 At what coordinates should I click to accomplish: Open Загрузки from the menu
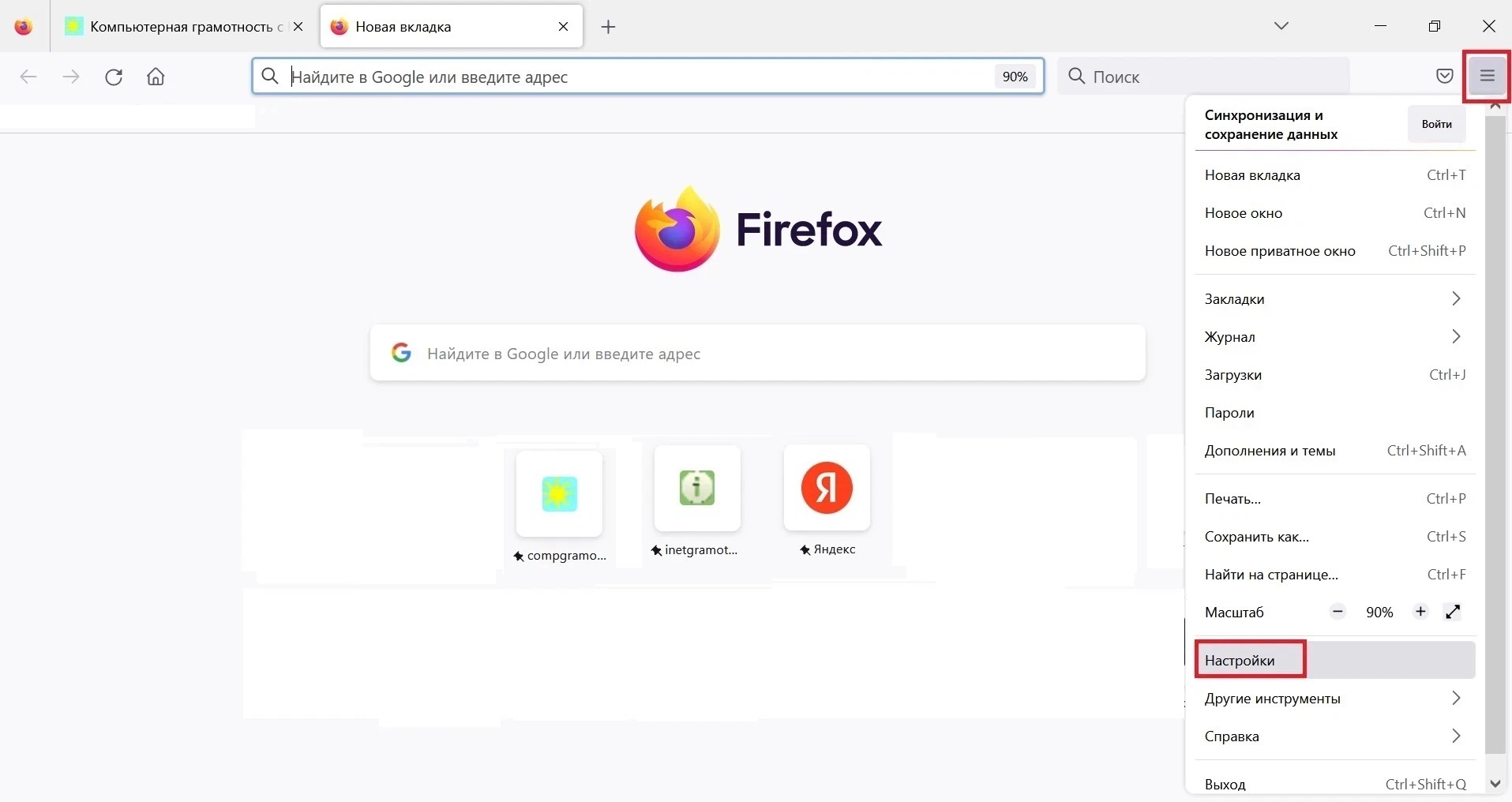point(1335,375)
